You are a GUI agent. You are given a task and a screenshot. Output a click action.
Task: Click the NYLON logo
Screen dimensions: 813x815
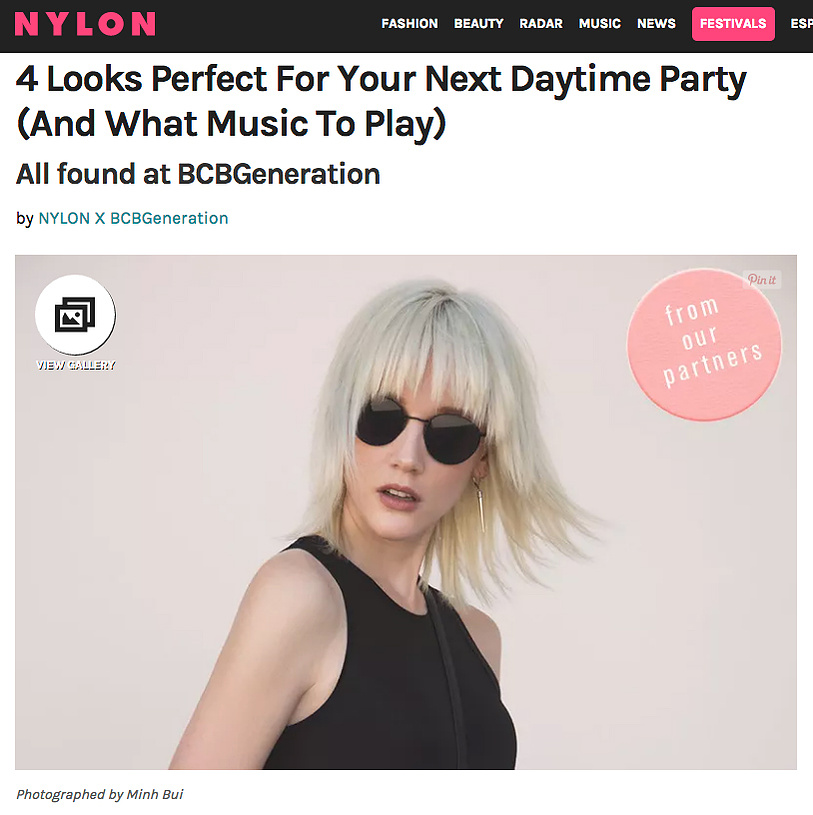[85, 24]
